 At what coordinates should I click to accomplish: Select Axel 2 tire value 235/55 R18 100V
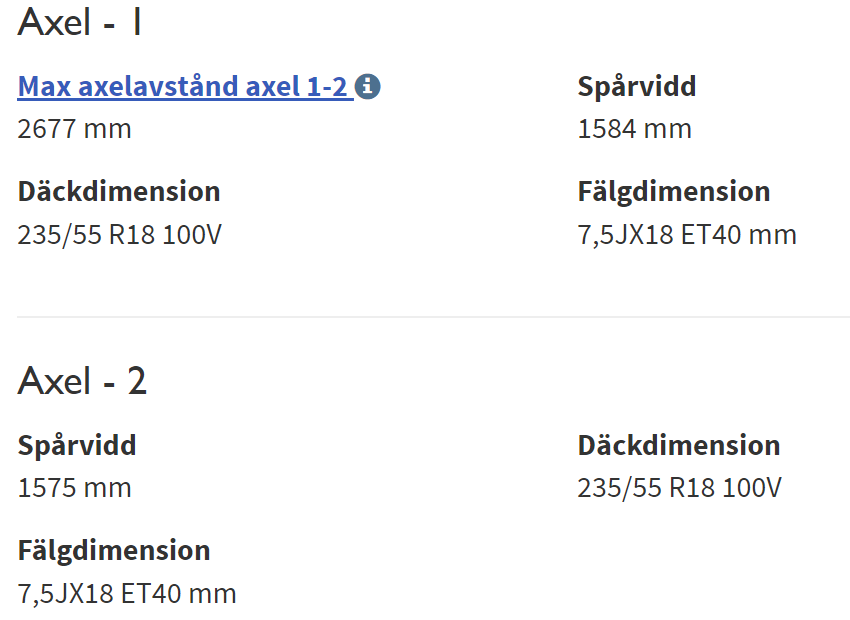(x=680, y=488)
